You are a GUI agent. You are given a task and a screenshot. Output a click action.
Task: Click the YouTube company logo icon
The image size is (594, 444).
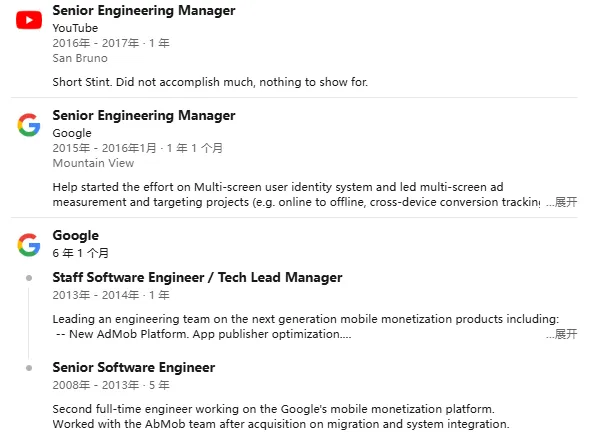coord(29,20)
